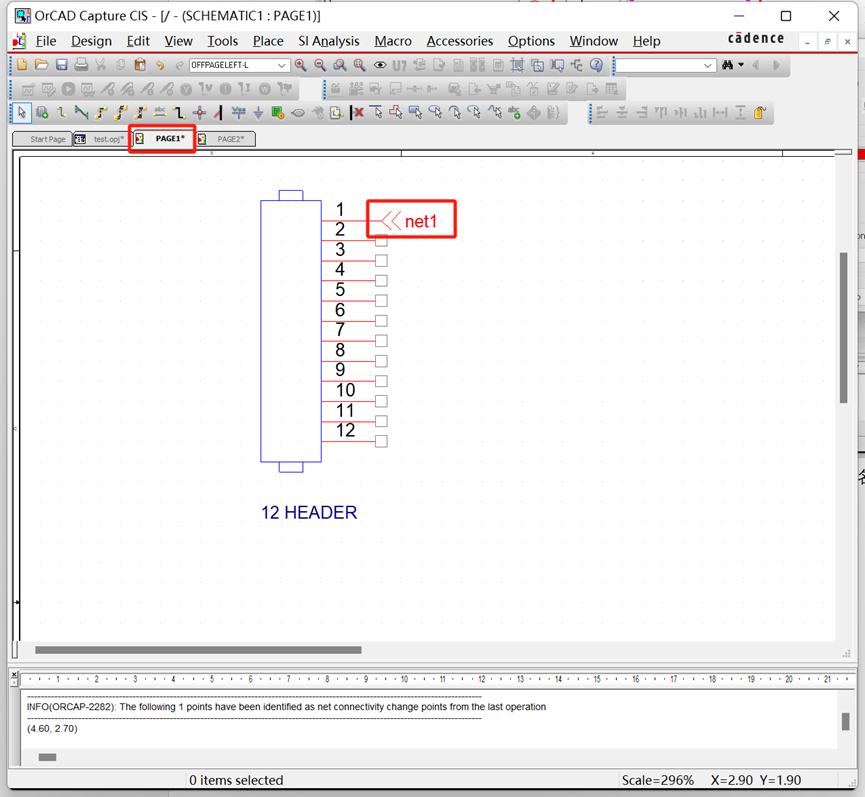Select the Place Part tool
This screenshot has width=865, height=797.
click(x=41, y=112)
